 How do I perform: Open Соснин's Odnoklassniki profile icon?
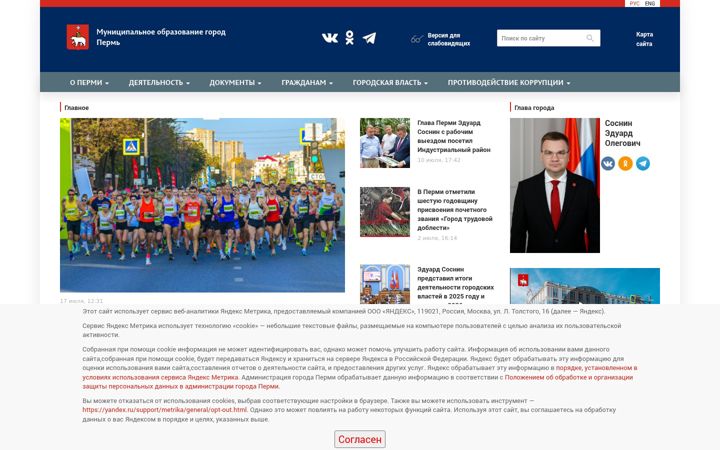coord(625,163)
